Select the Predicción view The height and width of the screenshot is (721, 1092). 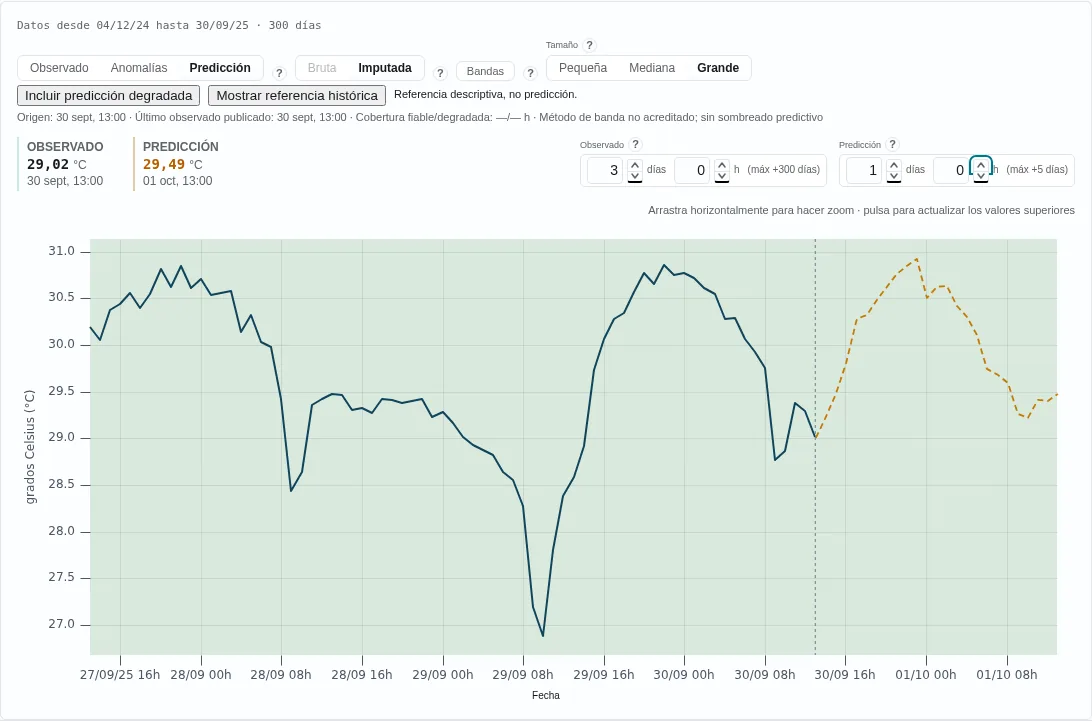point(220,68)
